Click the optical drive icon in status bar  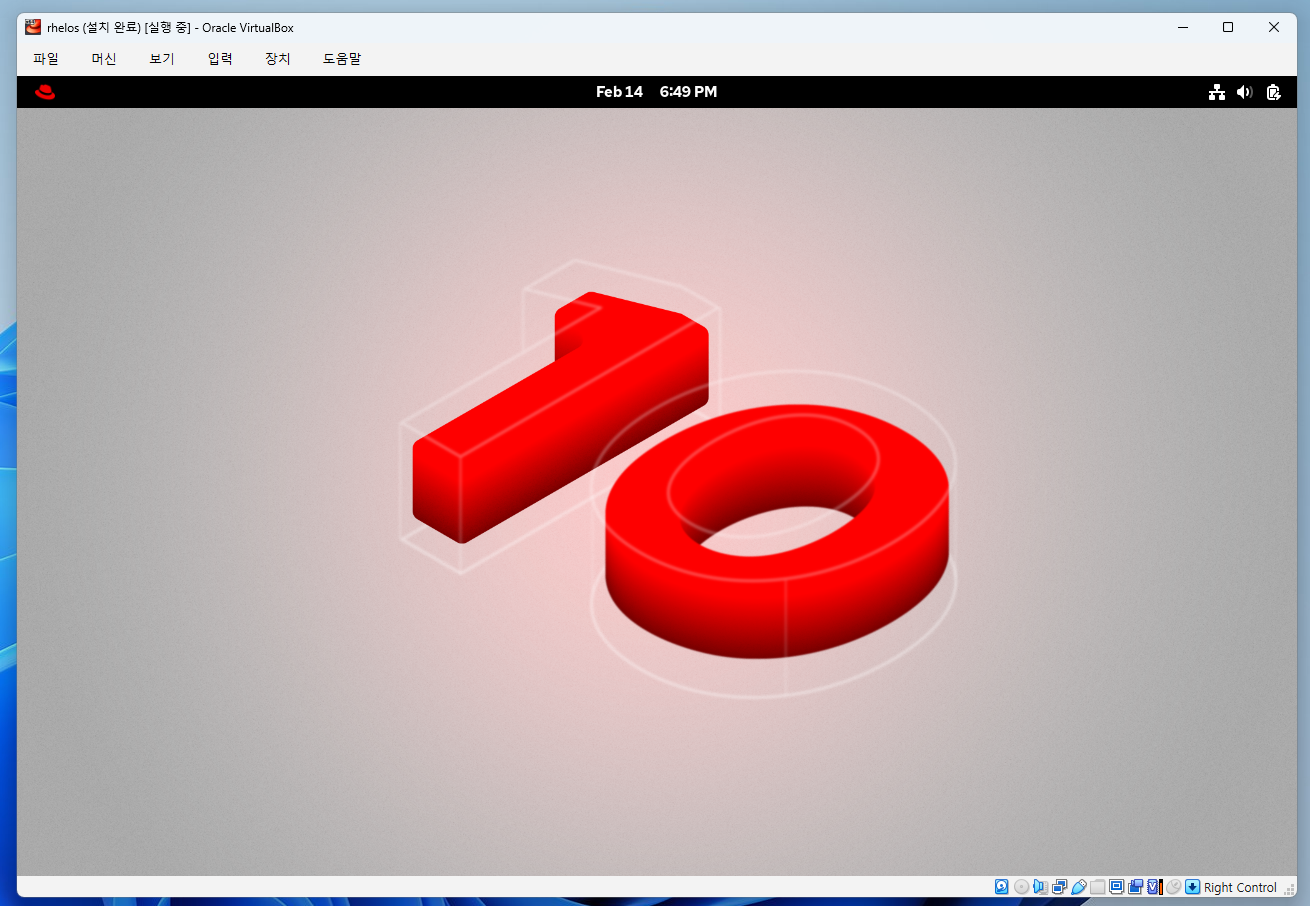tap(1021, 887)
